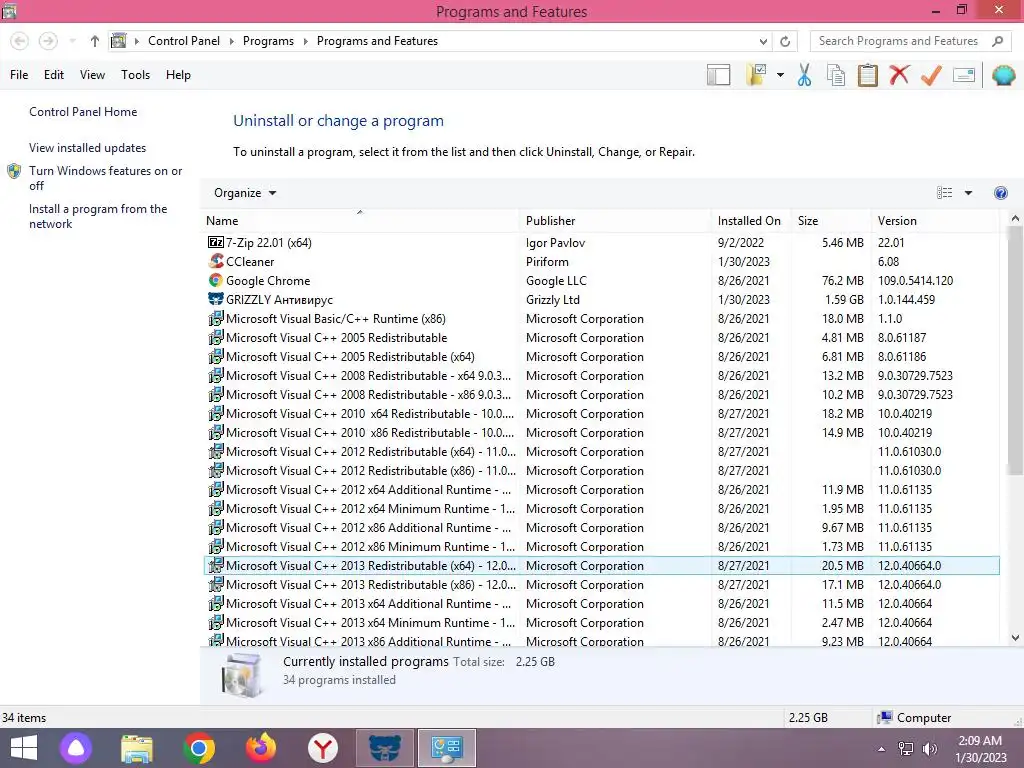Launch Firefox from taskbar

pos(261,748)
